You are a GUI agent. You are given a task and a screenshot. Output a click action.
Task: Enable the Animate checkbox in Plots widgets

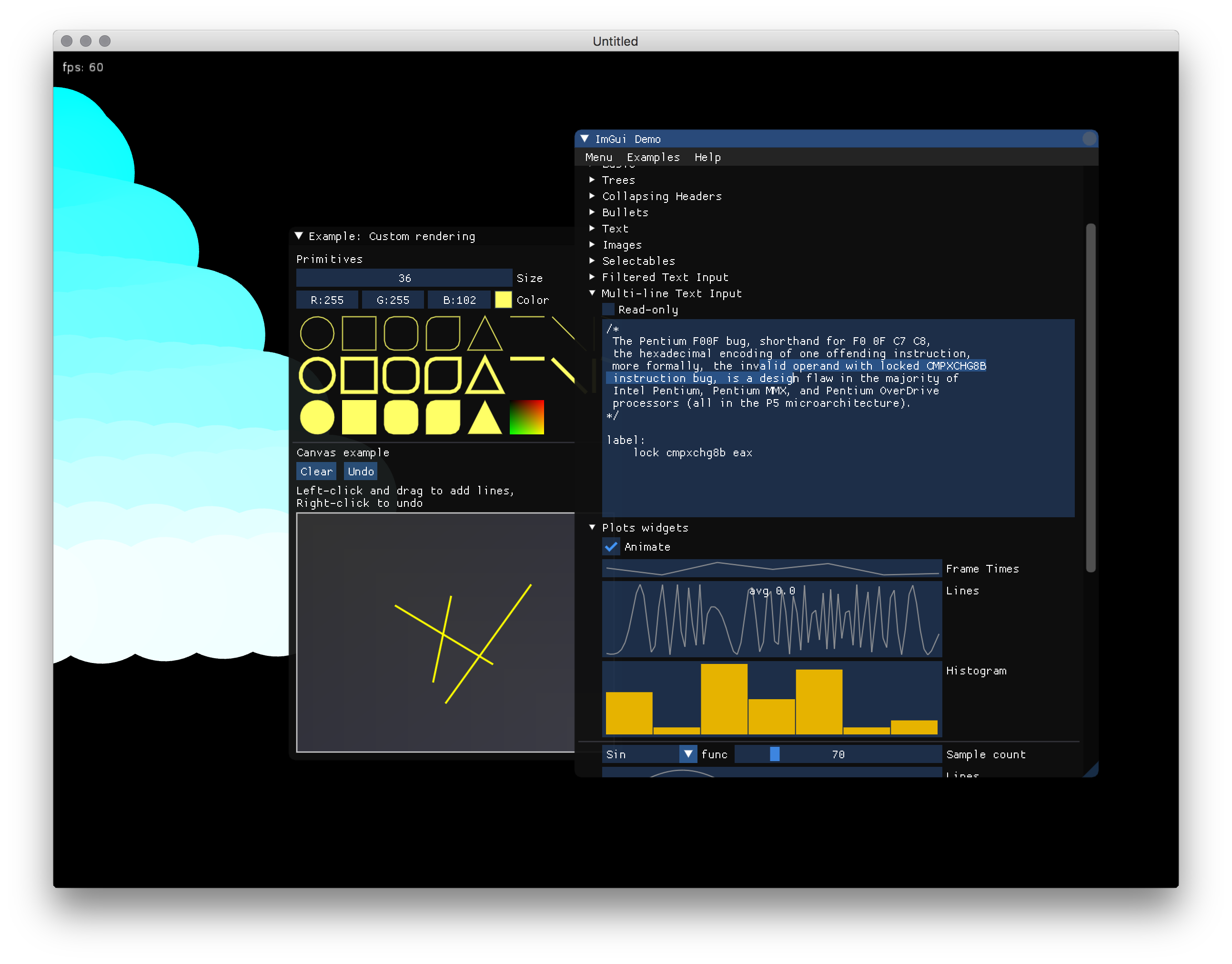(x=612, y=546)
